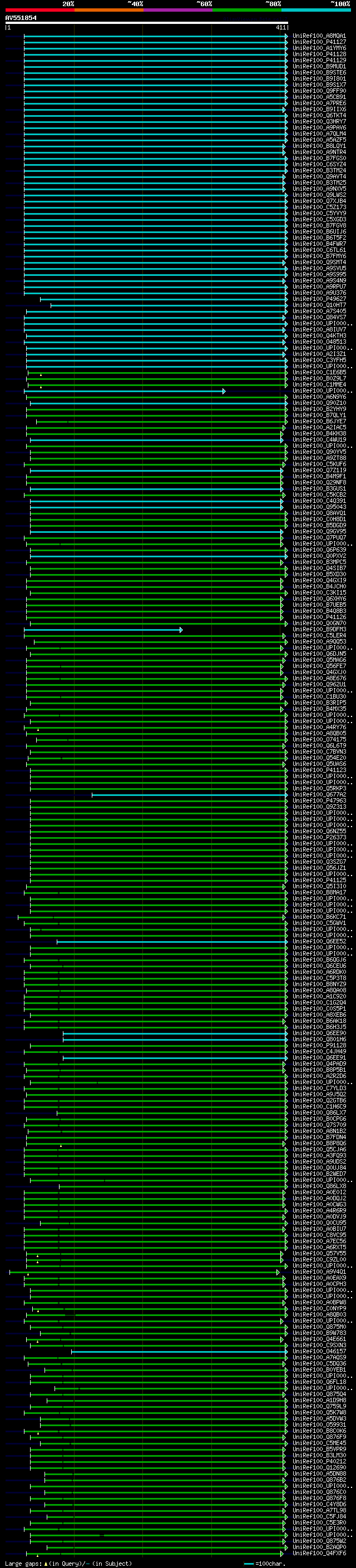Select hit label UniRef100_A8E676
The image size is (356, 1568).
pos(319,678)
